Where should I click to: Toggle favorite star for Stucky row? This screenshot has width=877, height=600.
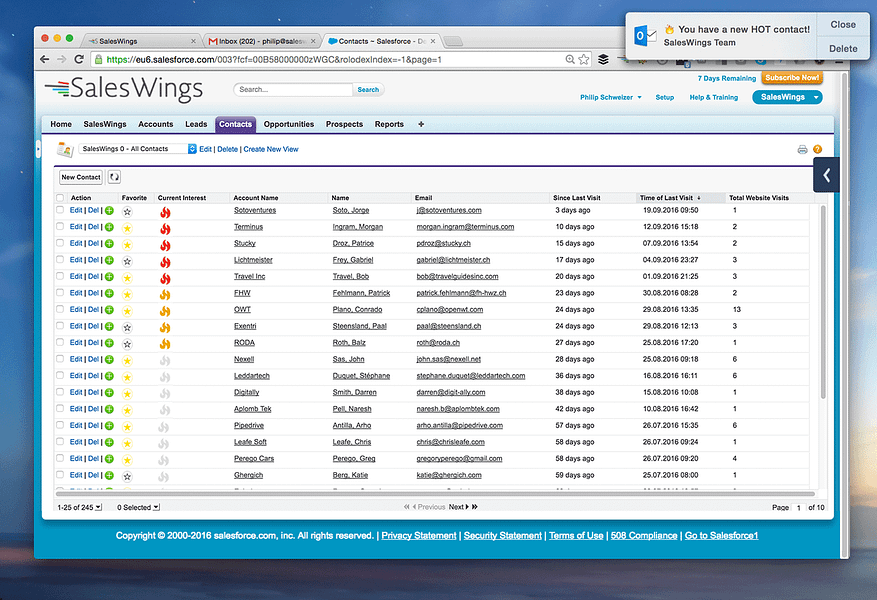pos(128,245)
